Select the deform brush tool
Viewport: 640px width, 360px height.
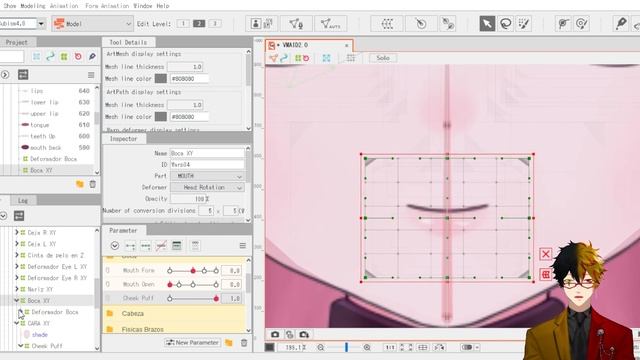(581, 24)
